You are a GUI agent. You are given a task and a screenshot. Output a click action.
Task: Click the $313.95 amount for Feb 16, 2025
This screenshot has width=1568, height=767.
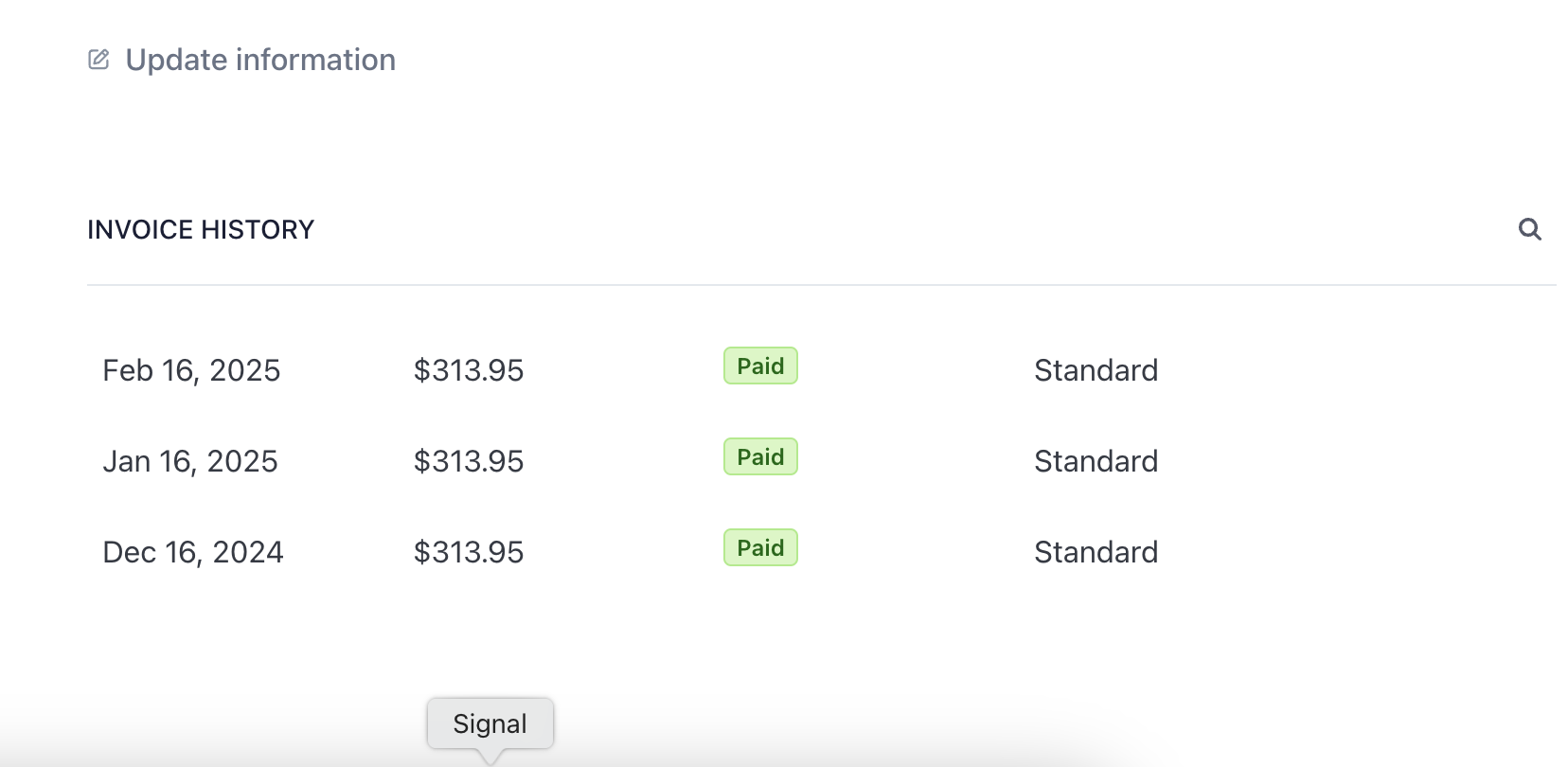tap(469, 370)
